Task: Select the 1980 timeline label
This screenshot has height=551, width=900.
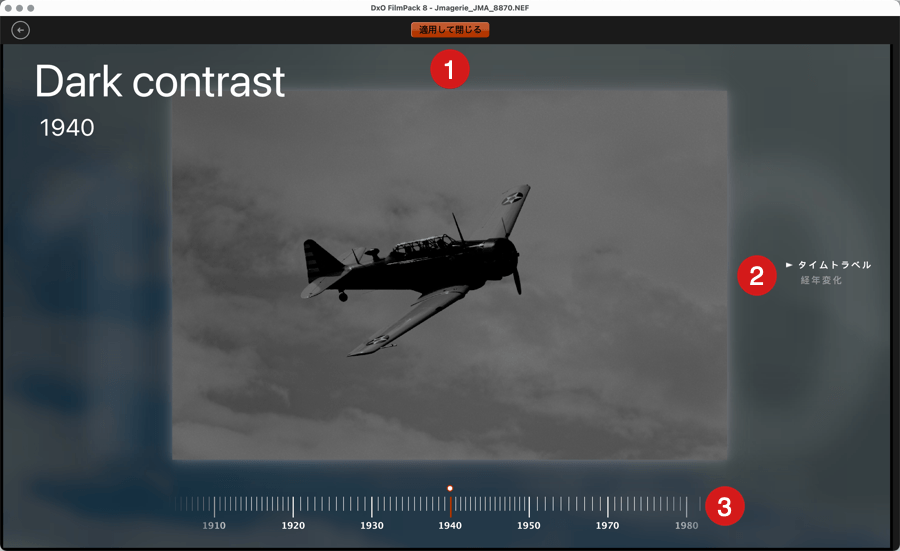Action: (x=686, y=525)
